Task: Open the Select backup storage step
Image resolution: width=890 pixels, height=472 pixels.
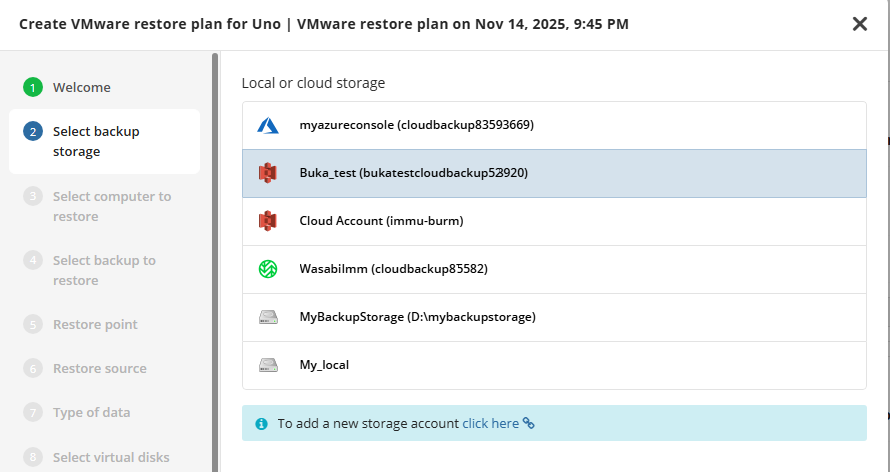Action: [x=96, y=141]
